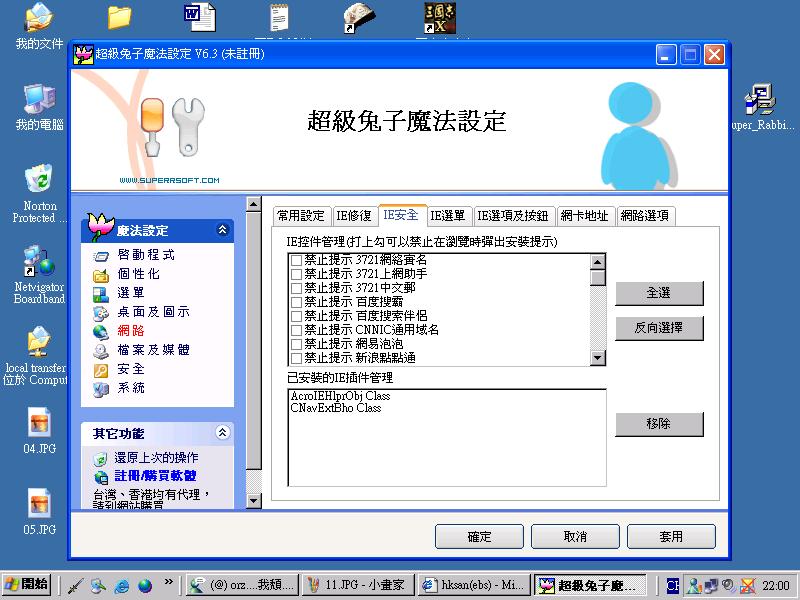The width and height of the screenshot is (800, 600).
Task: Confirm with the 確定 button
Action: [x=479, y=537]
